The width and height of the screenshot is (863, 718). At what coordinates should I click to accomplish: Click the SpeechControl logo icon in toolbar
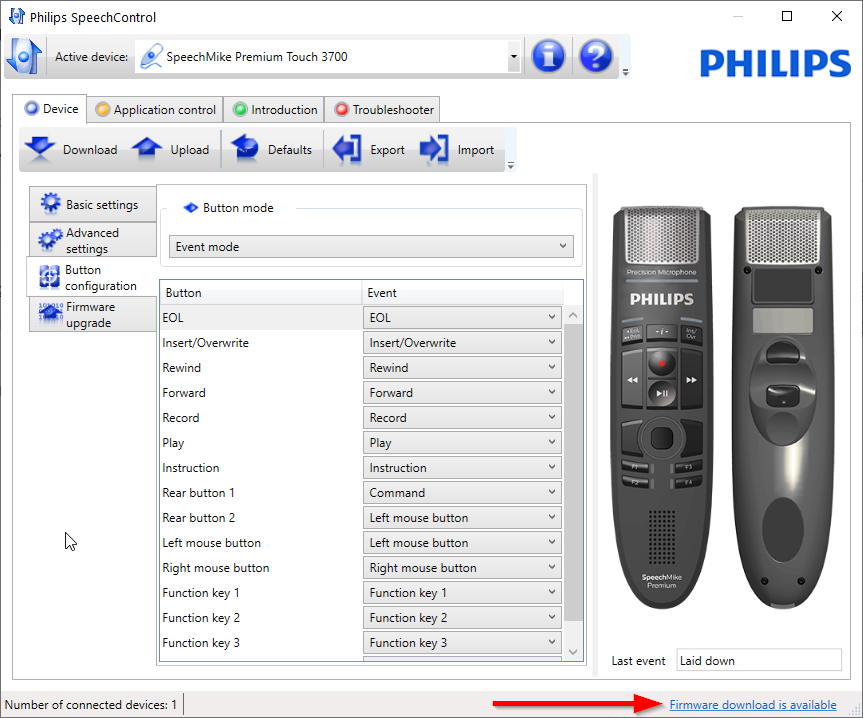coord(24,56)
